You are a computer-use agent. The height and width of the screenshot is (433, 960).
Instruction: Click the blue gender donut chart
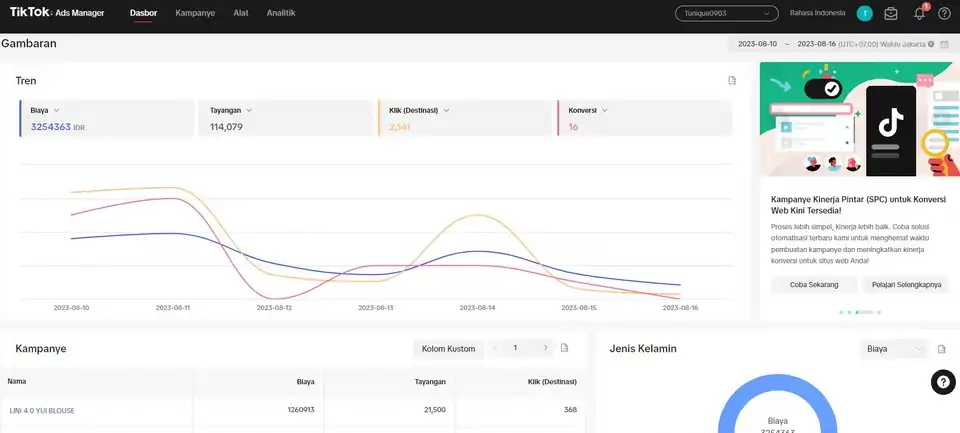[777, 404]
